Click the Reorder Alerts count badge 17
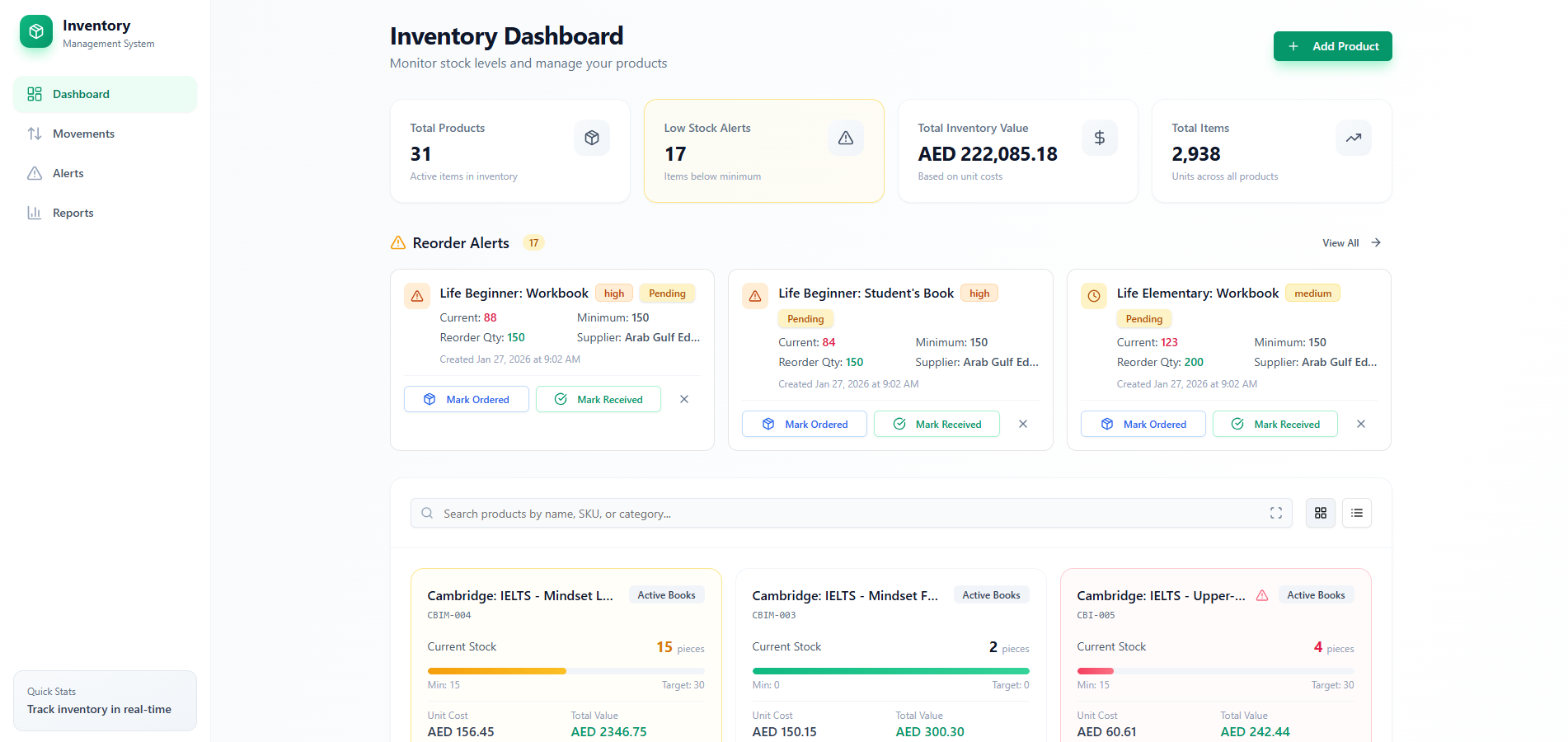 pos(534,242)
